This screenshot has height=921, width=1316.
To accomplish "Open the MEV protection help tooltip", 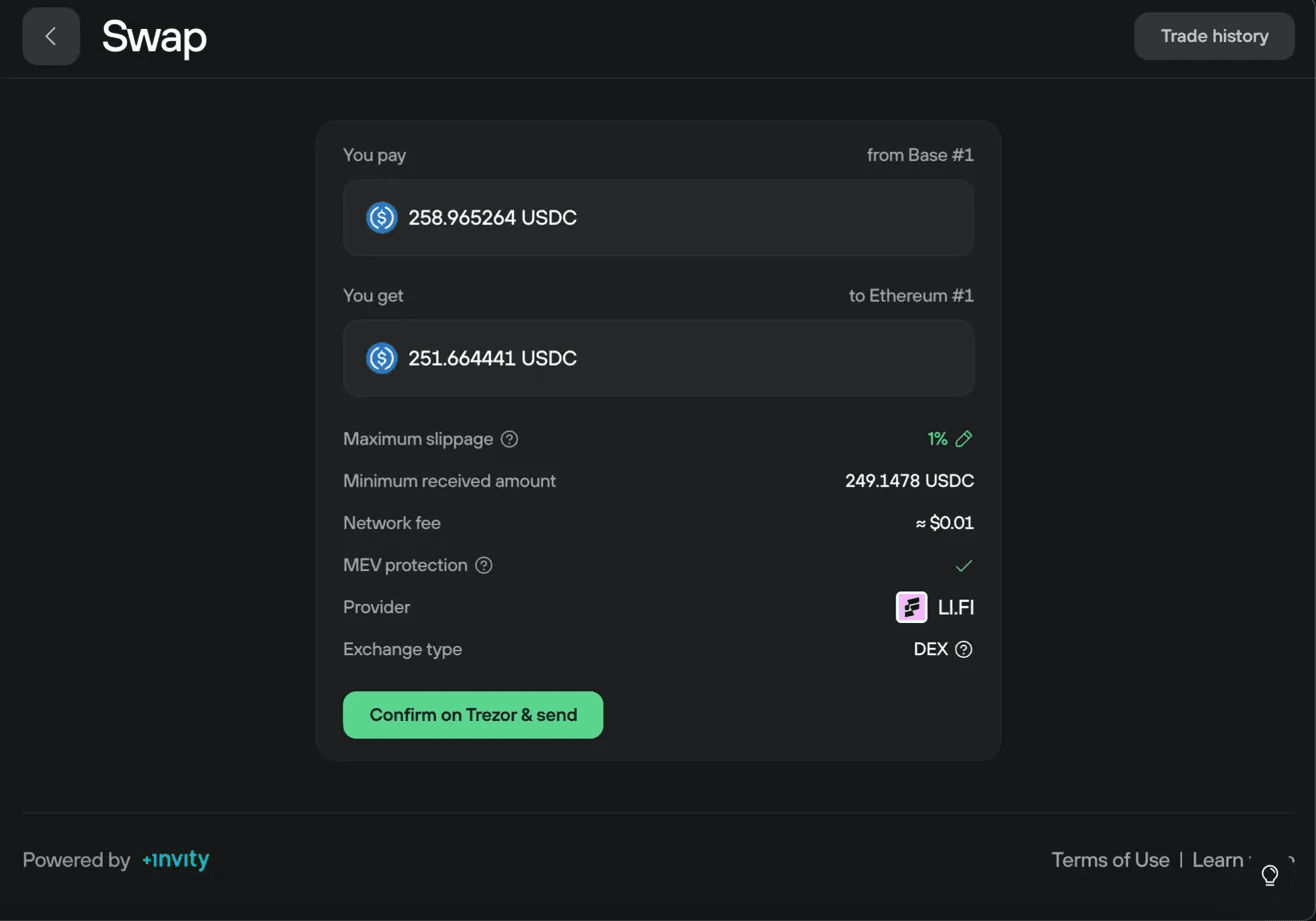I will click(x=484, y=565).
